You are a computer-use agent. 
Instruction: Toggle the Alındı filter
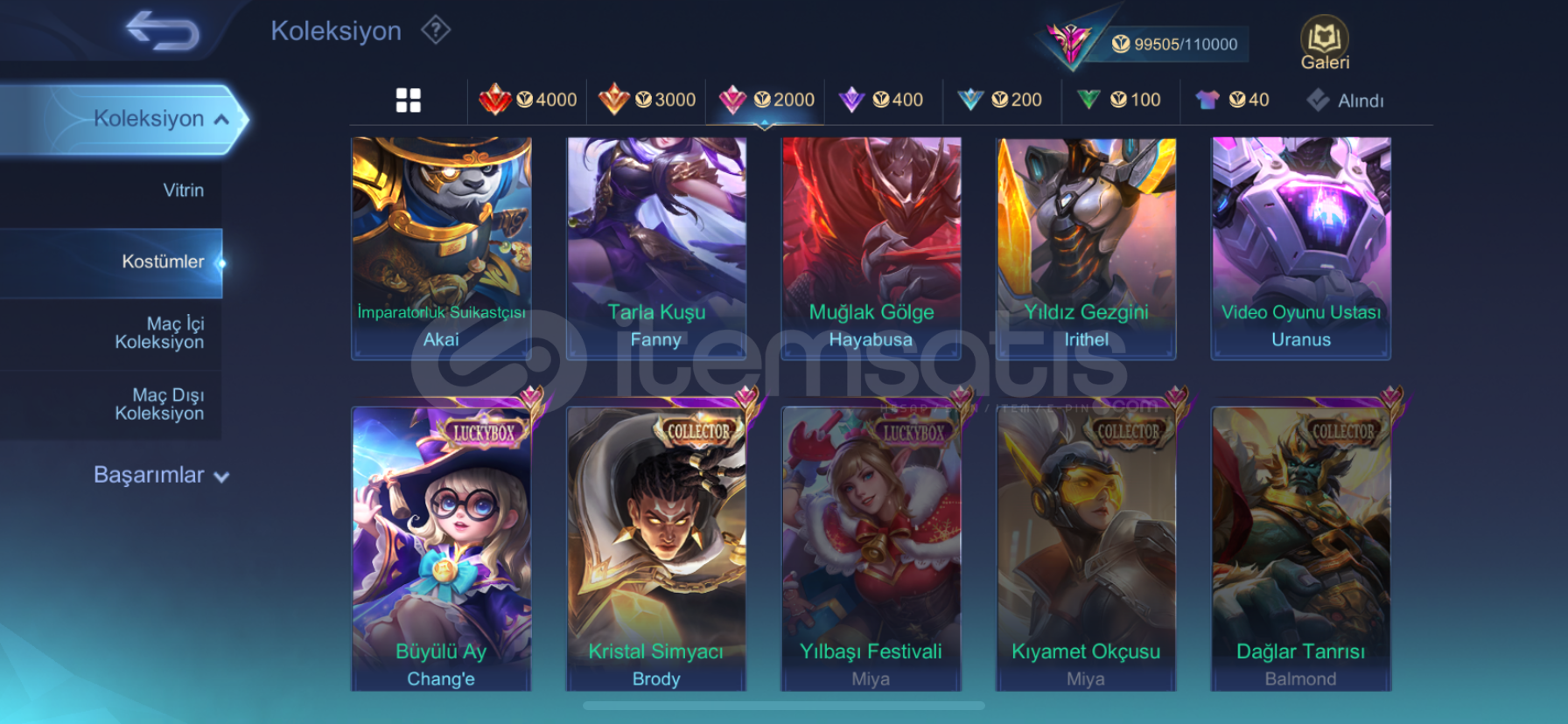coord(1346,101)
